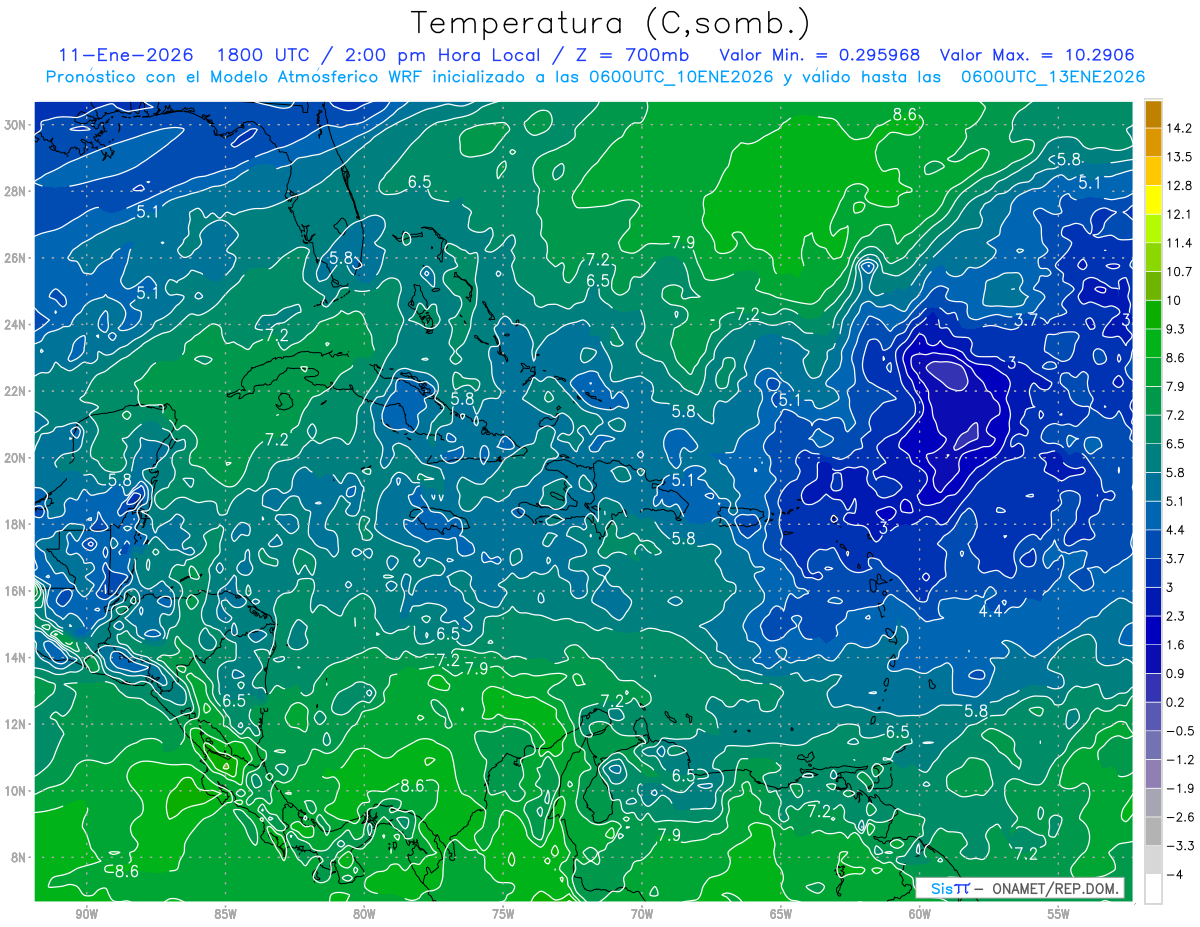The height and width of the screenshot is (927, 1200).
Task: Click the latitude axis label "18N"
Action: (x=16, y=524)
